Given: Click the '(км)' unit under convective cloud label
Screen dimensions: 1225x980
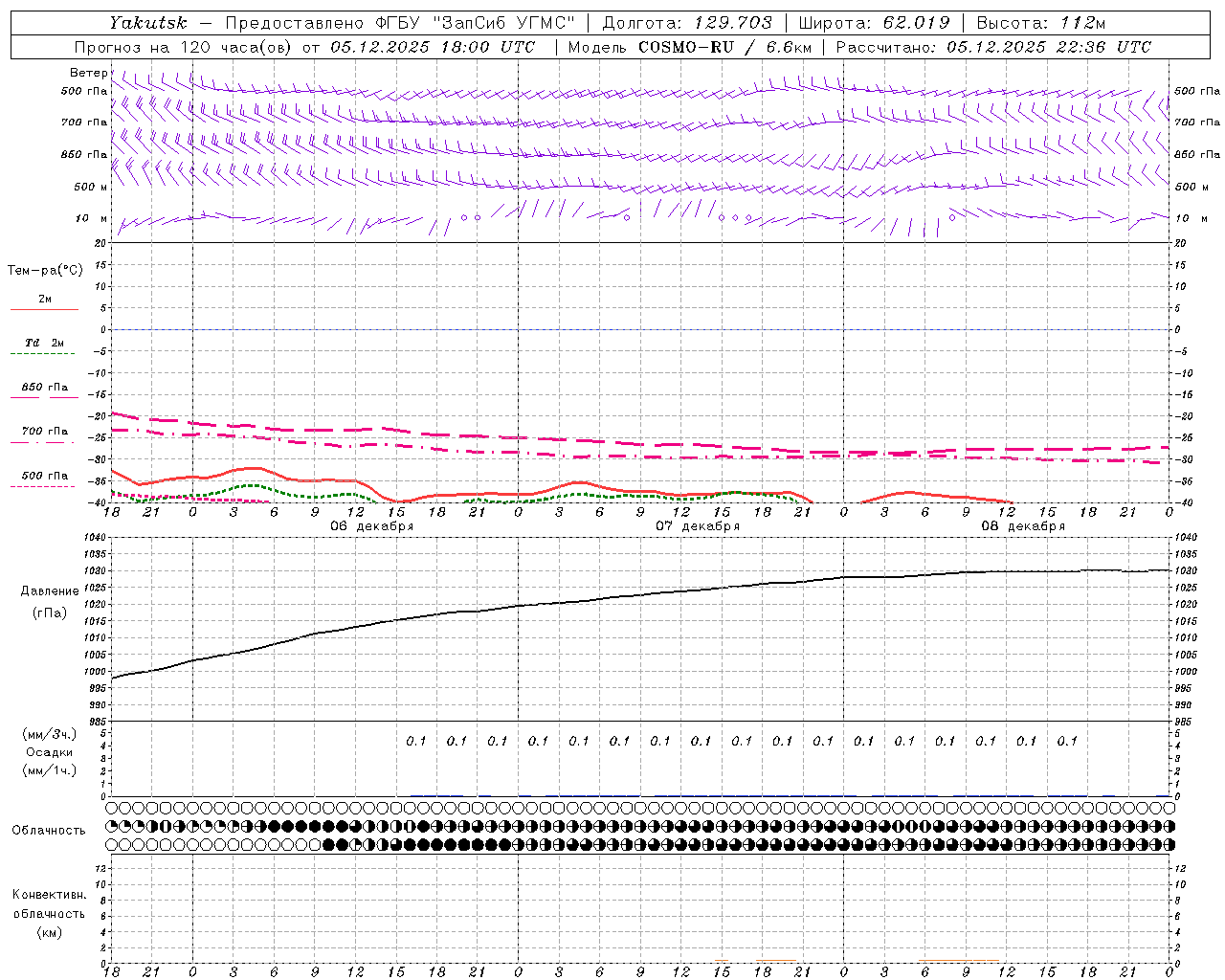Looking at the screenshot, I should (50, 932).
